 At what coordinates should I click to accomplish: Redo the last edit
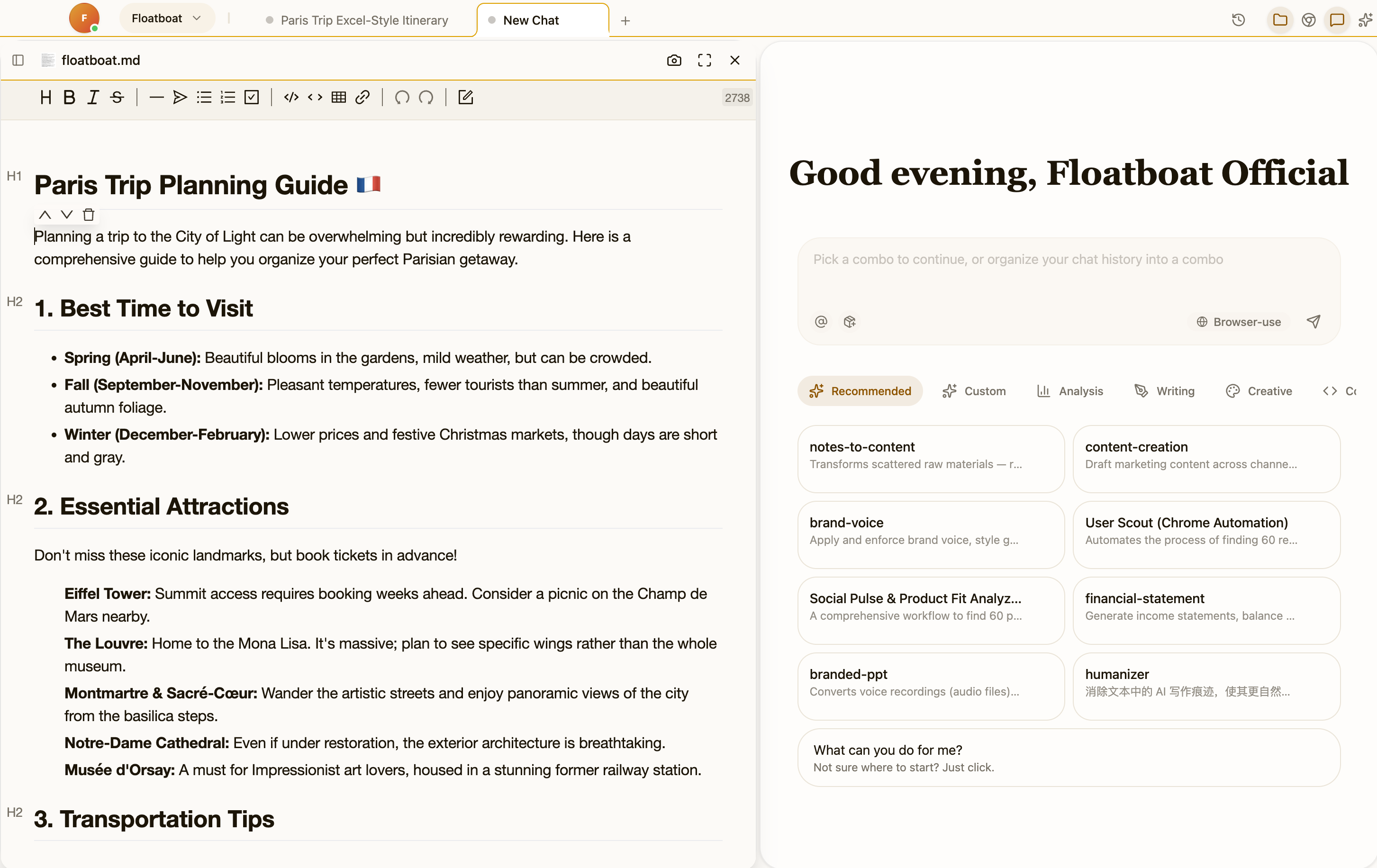tap(426, 97)
